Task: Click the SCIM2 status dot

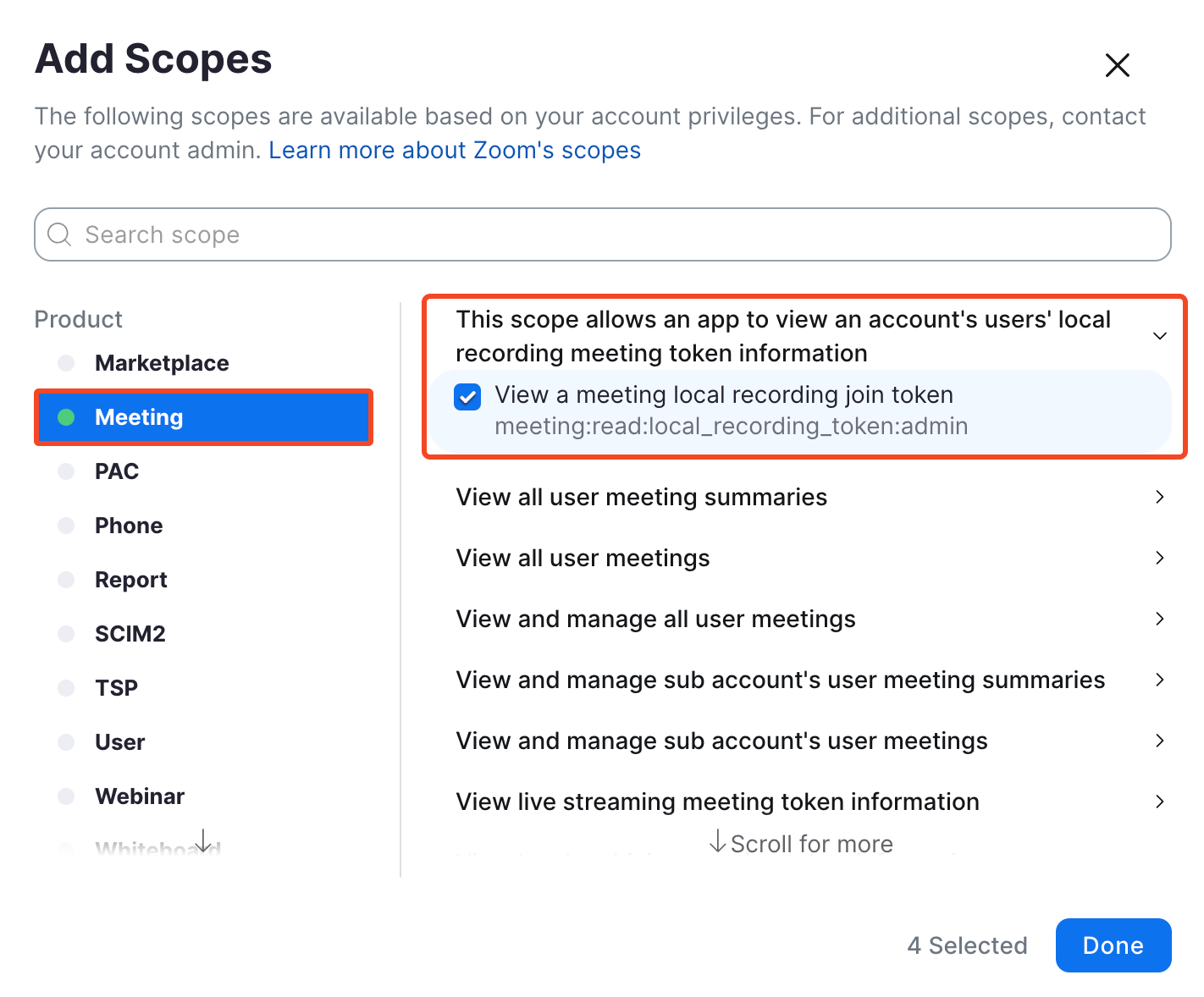Action: [66, 634]
